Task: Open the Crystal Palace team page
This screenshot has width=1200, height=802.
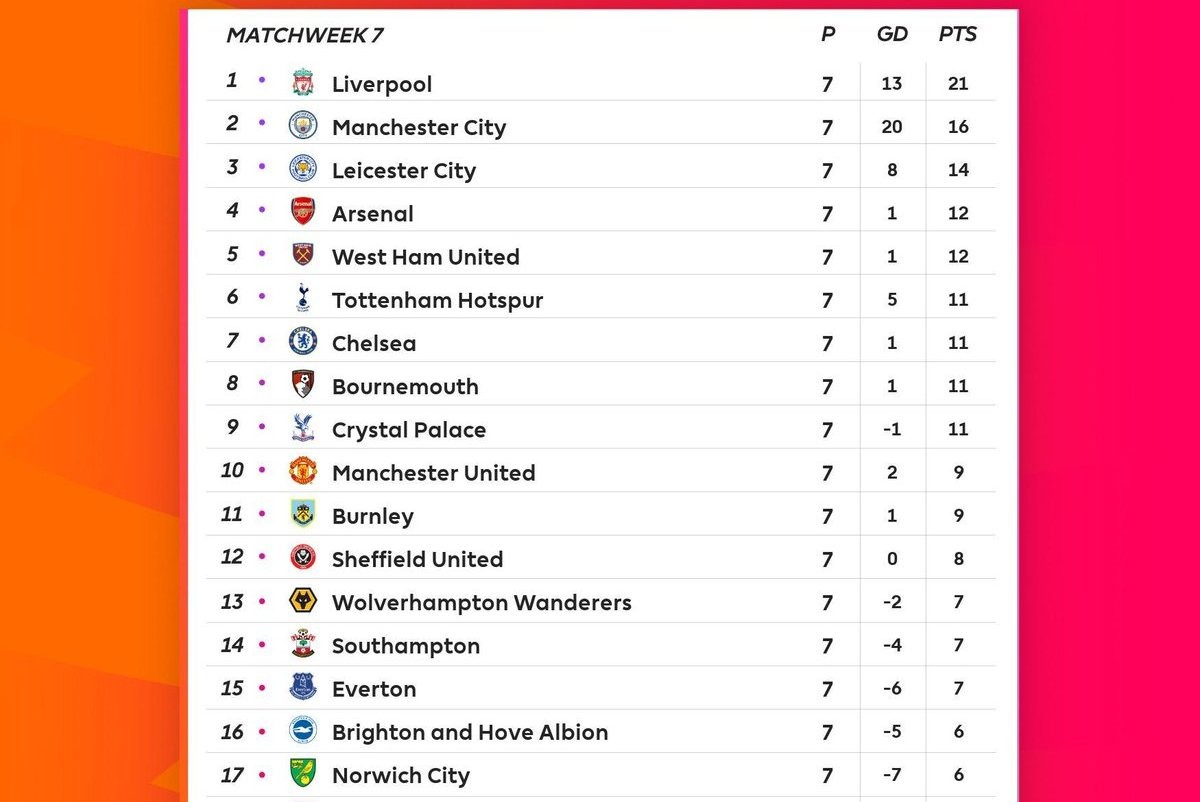Action: coord(409,430)
